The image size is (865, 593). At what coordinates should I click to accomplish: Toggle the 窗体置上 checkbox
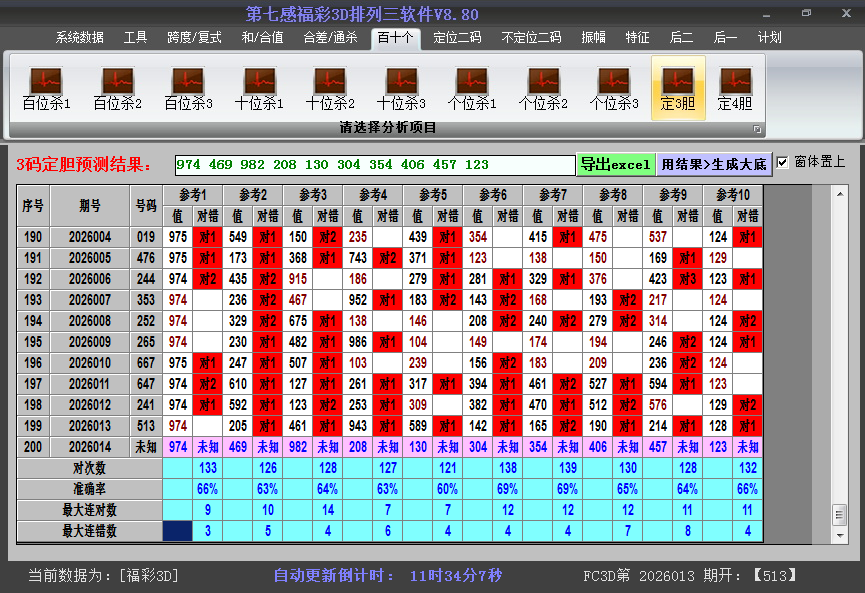pyautogui.click(x=782, y=162)
